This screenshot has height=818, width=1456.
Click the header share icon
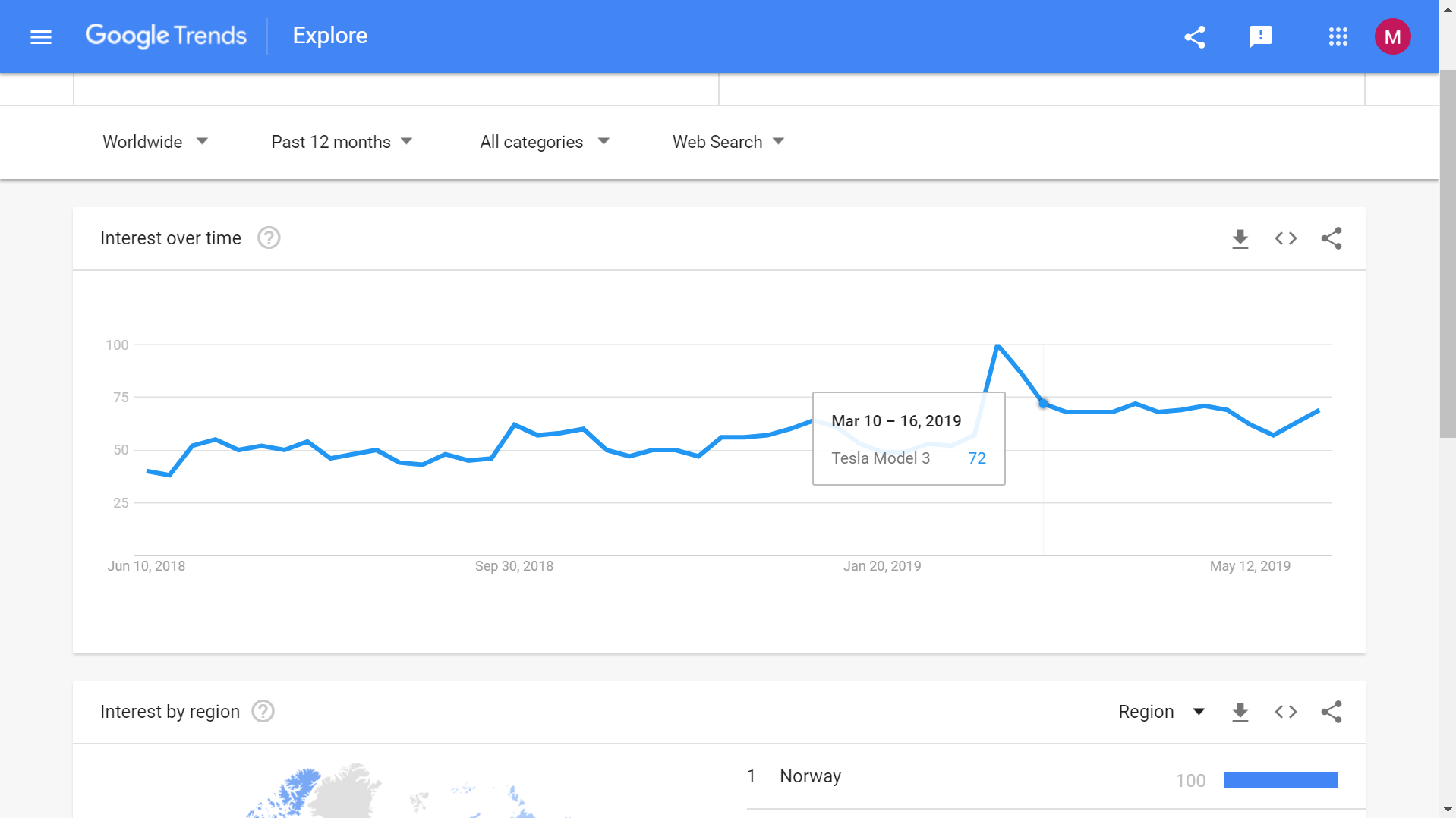pyautogui.click(x=1195, y=36)
